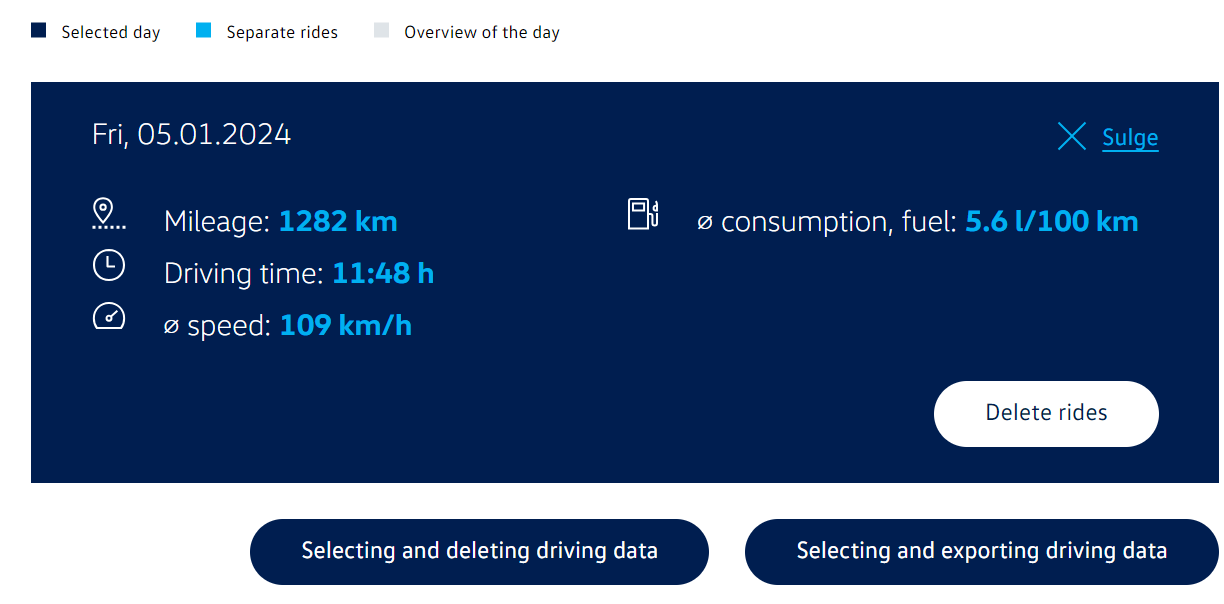This screenshot has height=604, width=1224.
Task: Click the 109 km/h average speed value
Action: tap(345, 325)
